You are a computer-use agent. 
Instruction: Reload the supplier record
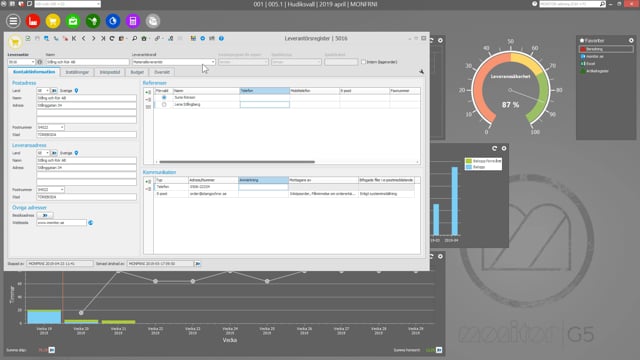[x=112, y=38]
